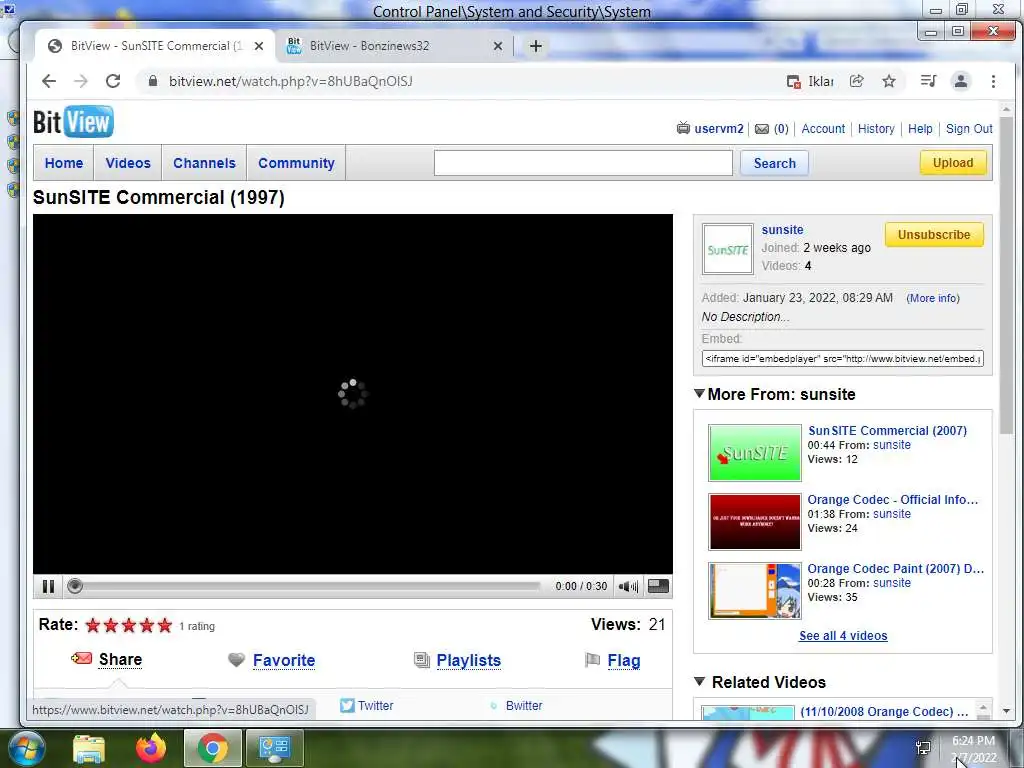Open the media control icon in Chrome toolbar
The height and width of the screenshot is (768, 1024).
point(928,81)
